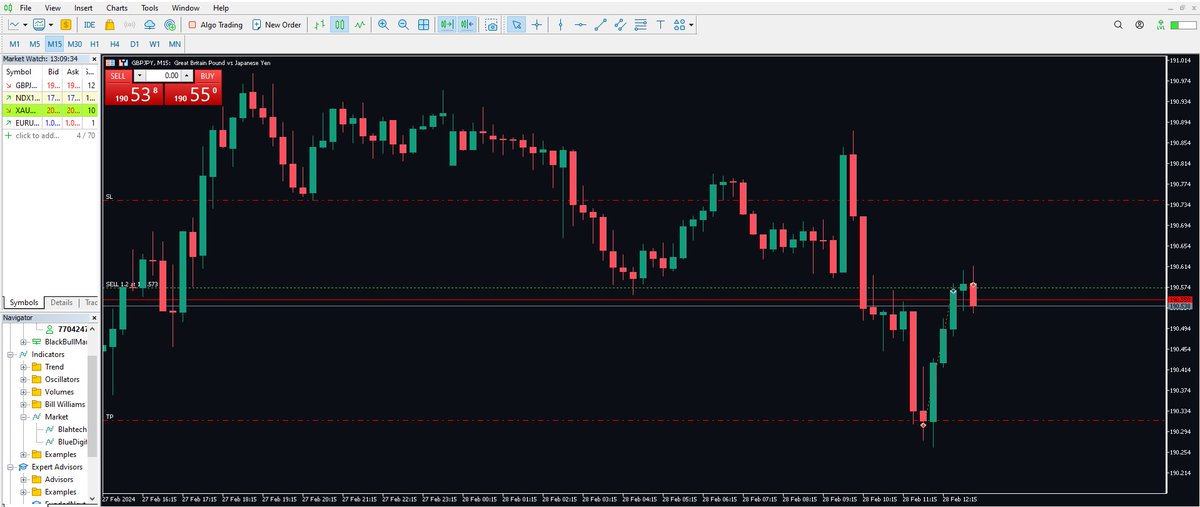Image resolution: width=1200 pixels, height=507 pixels.
Task: Select the equidistant channel tool
Action: point(620,24)
